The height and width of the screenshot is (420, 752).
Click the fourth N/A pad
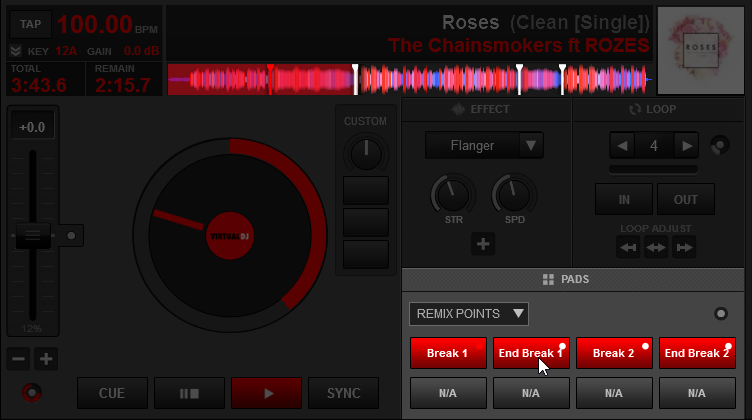697,393
